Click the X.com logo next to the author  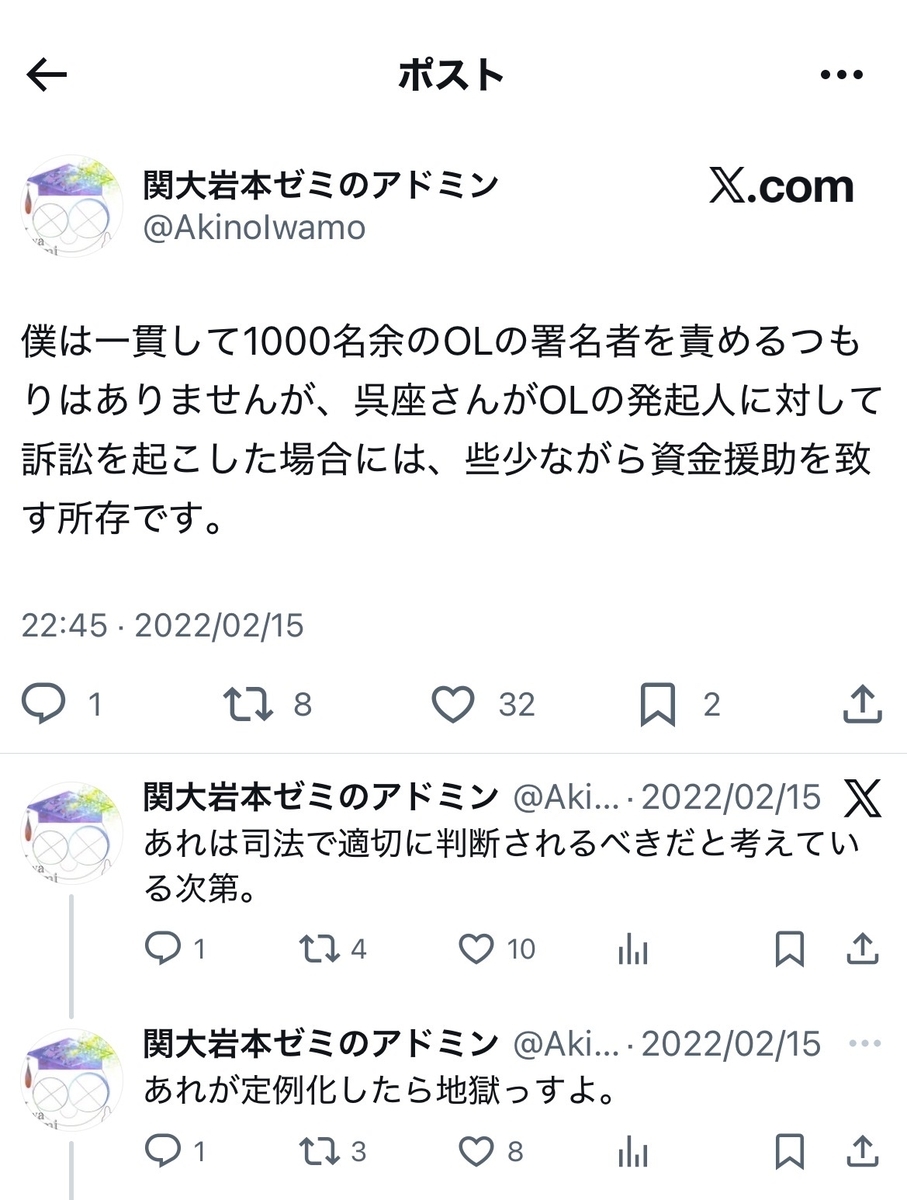tap(782, 187)
